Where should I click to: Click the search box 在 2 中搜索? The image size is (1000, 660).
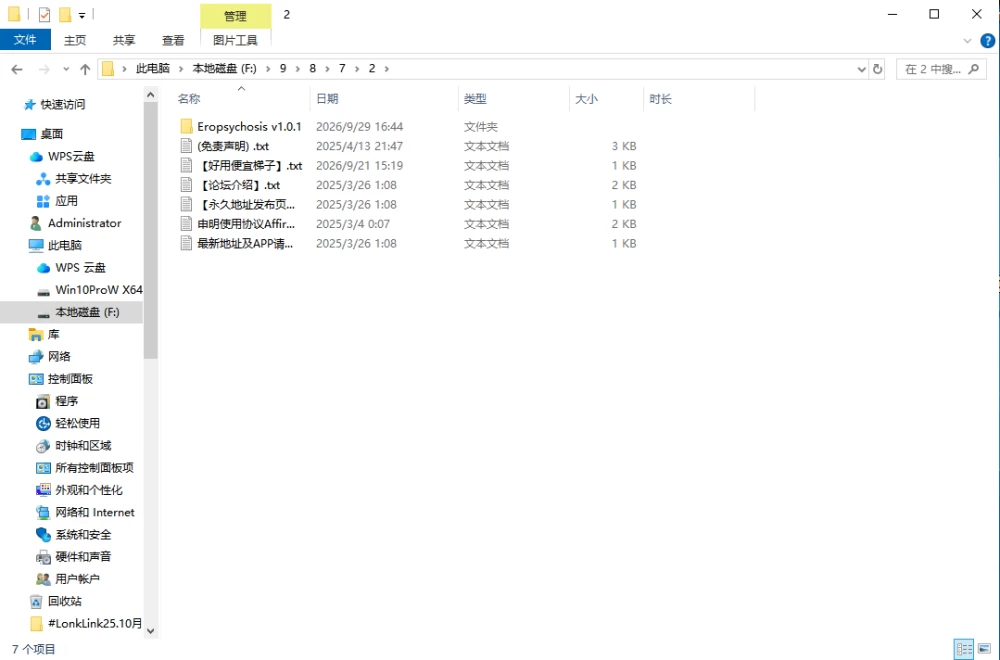[941, 69]
